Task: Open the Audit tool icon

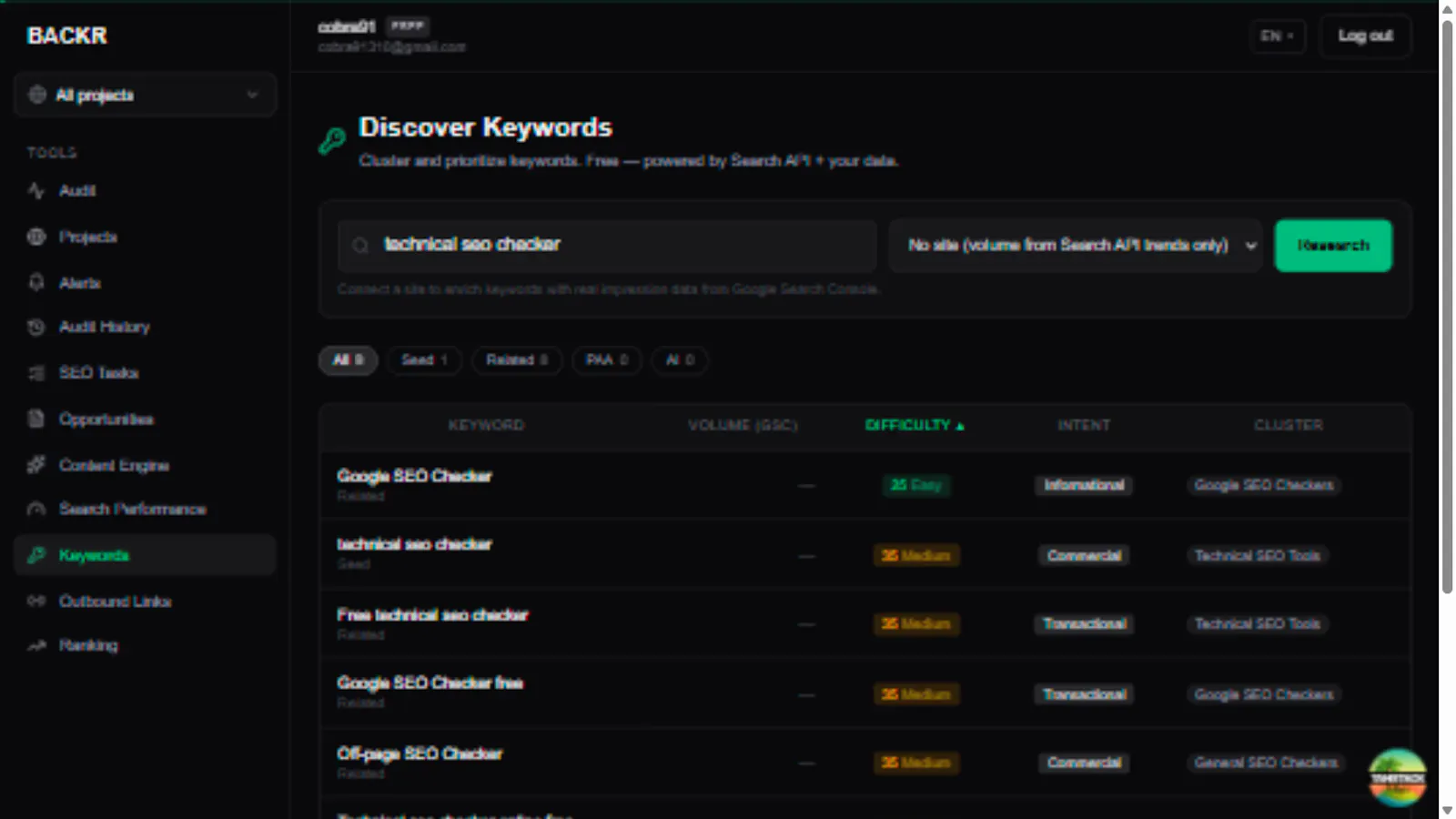Action: 36,190
